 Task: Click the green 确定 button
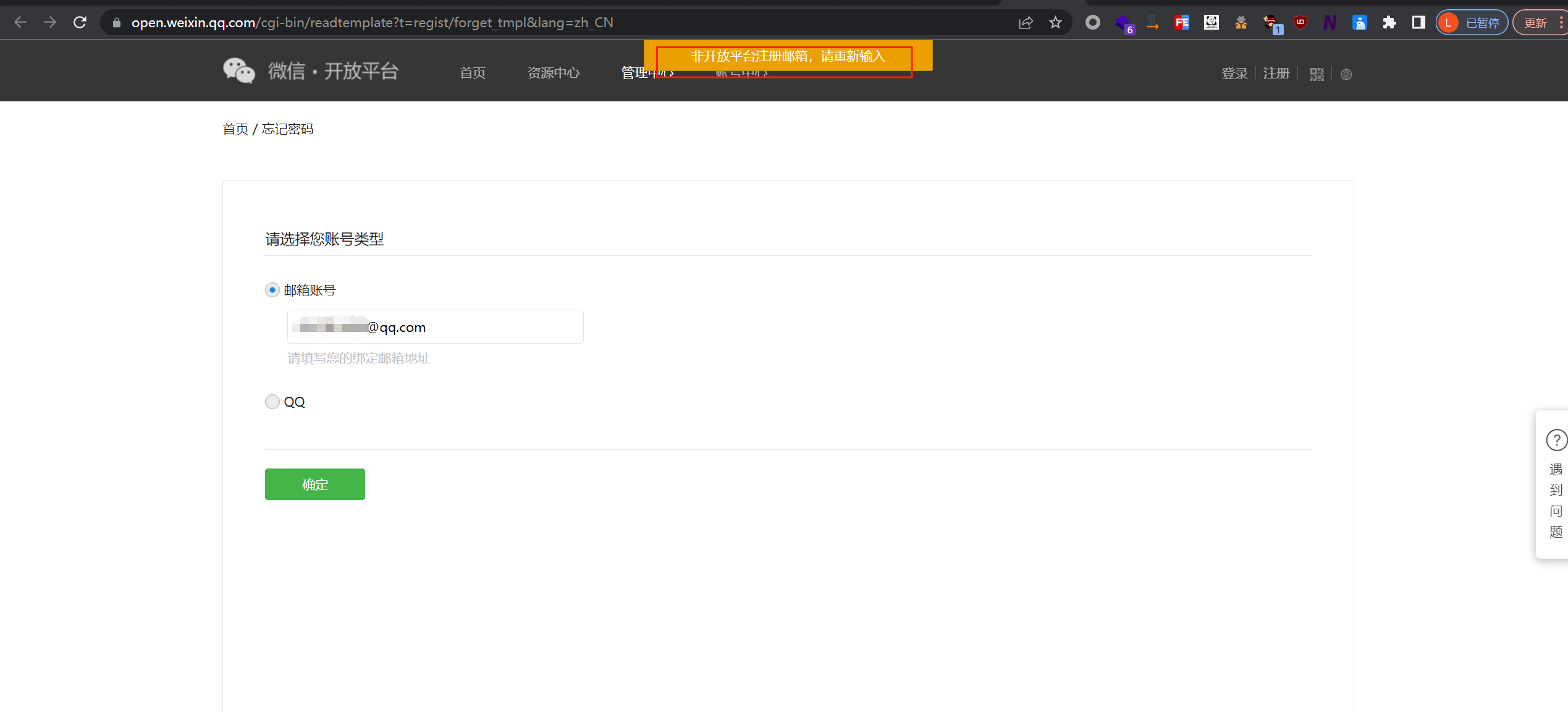click(x=314, y=484)
